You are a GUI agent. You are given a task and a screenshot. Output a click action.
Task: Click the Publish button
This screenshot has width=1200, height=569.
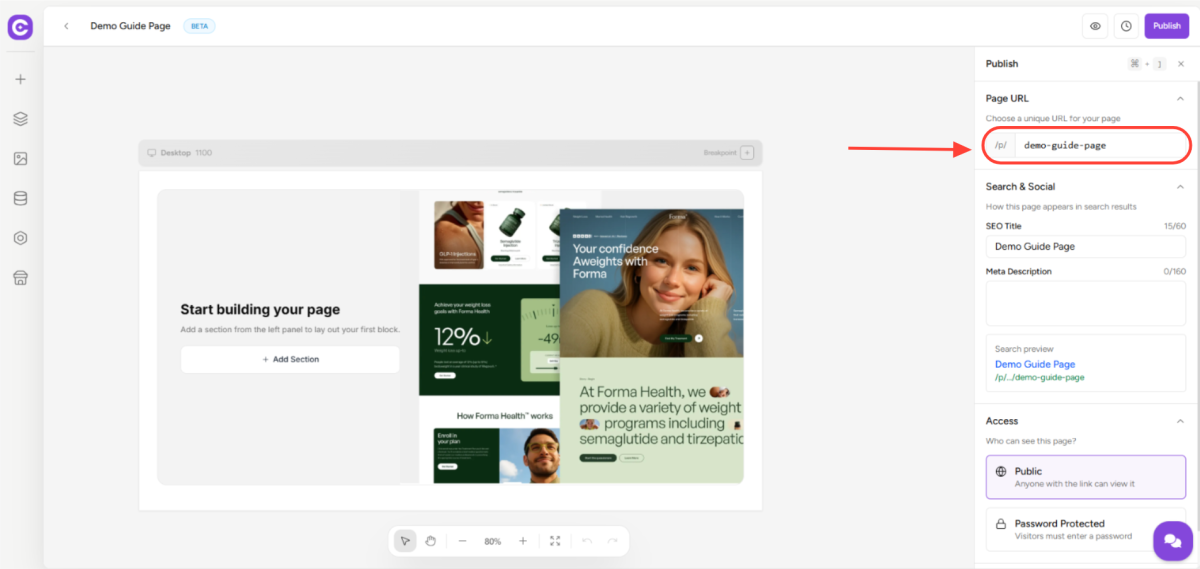click(1166, 26)
